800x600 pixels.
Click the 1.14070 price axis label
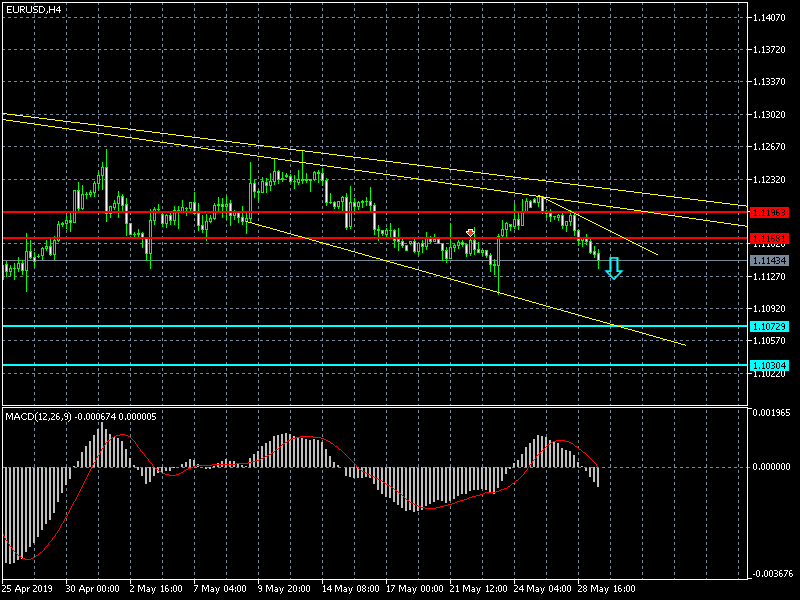pyautogui.click(x=769, y=18)
